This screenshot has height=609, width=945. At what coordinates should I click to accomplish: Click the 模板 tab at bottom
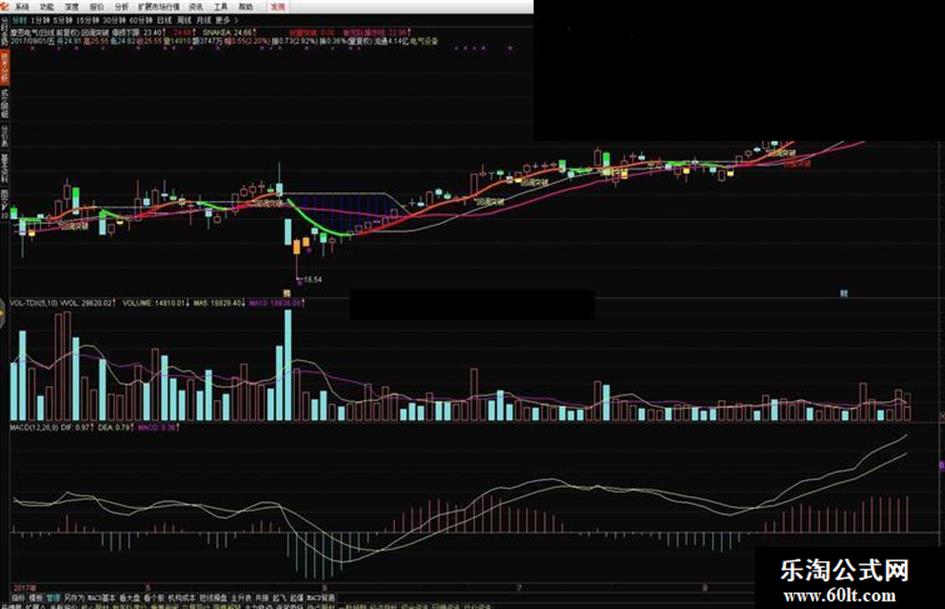36,598
